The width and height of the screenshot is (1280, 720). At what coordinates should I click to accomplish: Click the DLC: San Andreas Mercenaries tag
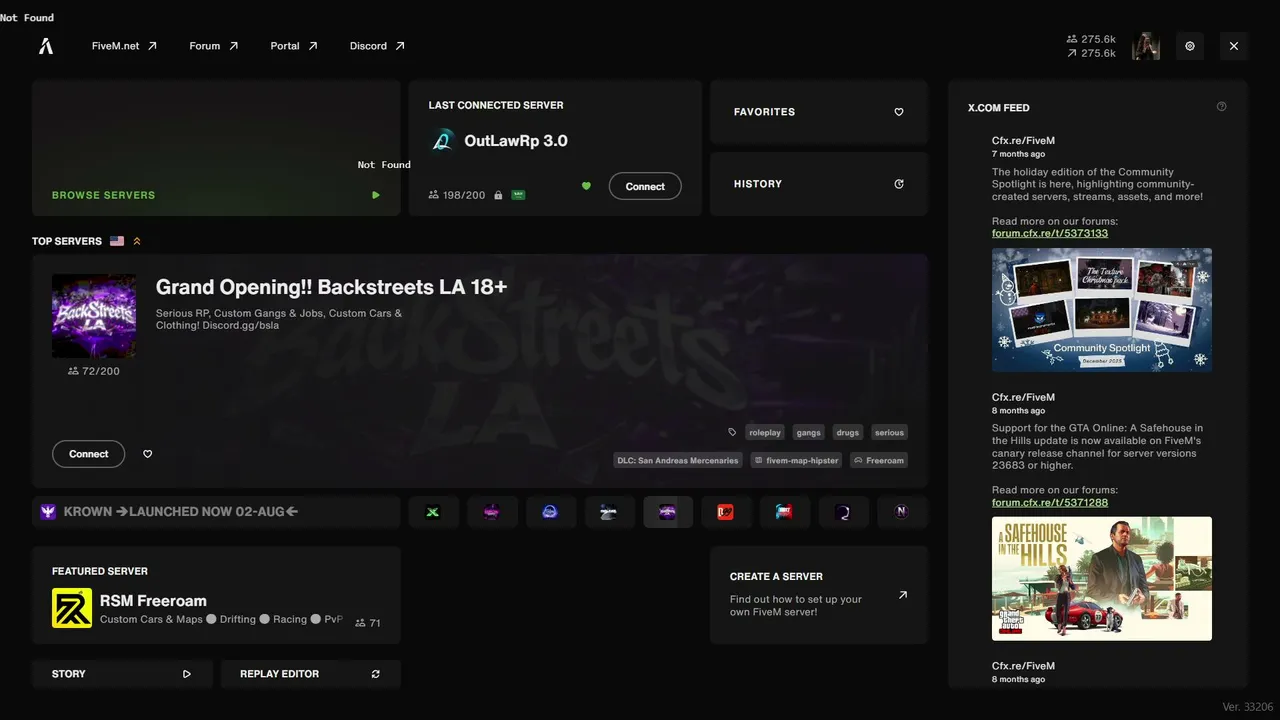[678, 461]
